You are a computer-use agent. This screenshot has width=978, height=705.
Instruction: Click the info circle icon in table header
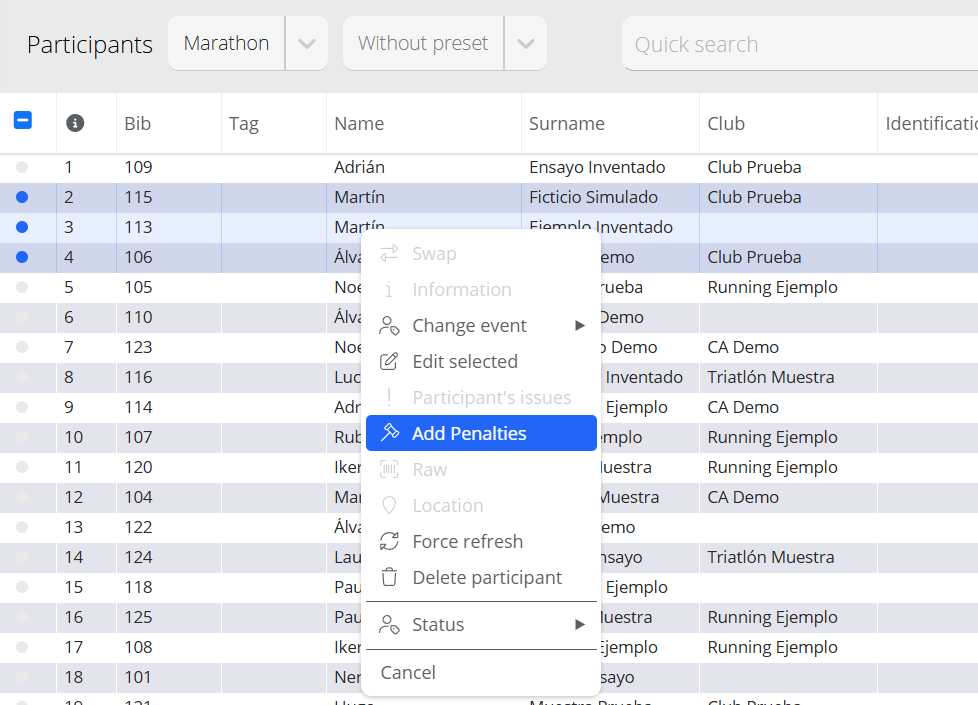[x=75, y=123]
